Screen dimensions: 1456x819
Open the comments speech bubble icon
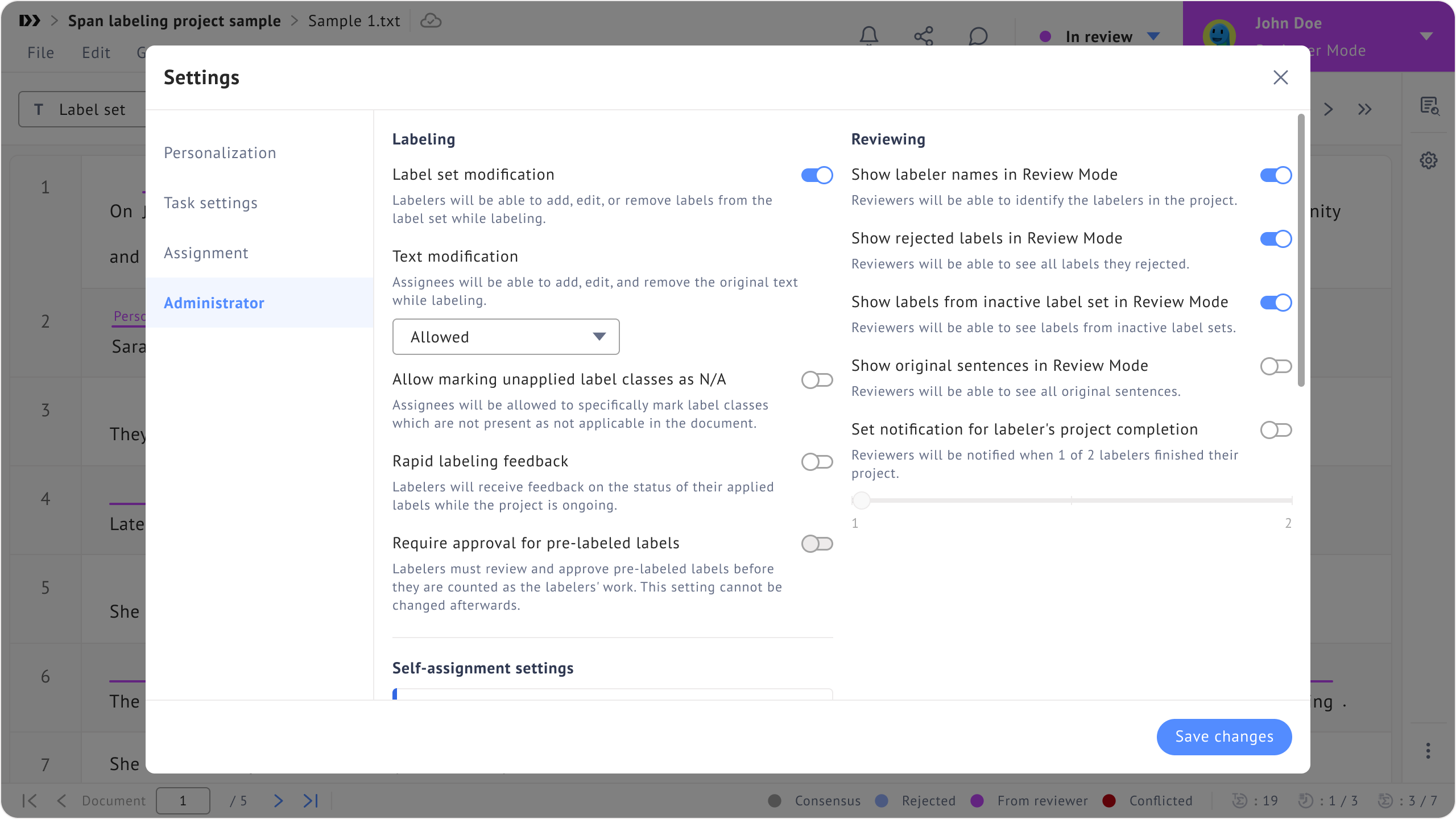978,36
